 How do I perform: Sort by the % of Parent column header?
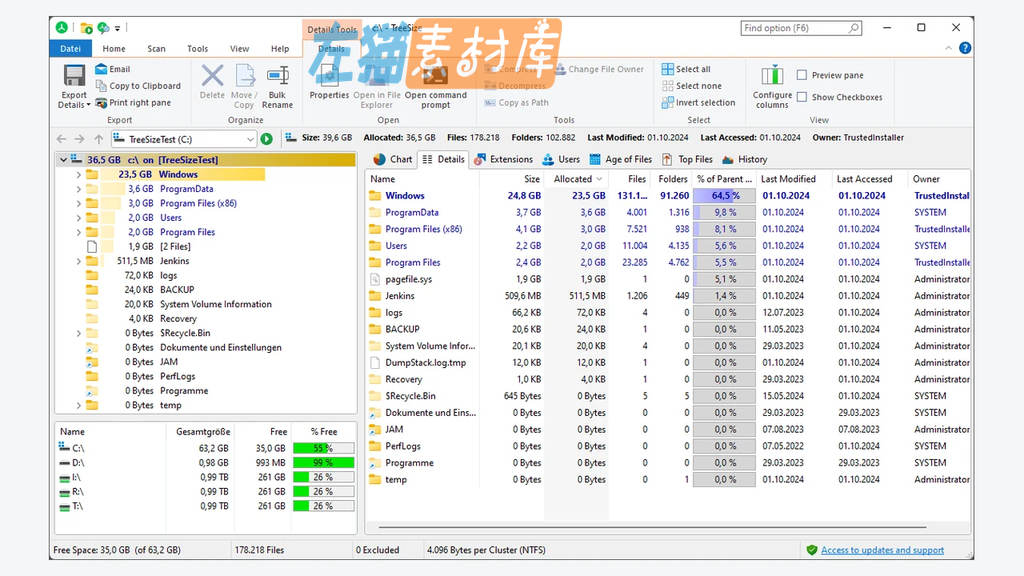(724, 179)
